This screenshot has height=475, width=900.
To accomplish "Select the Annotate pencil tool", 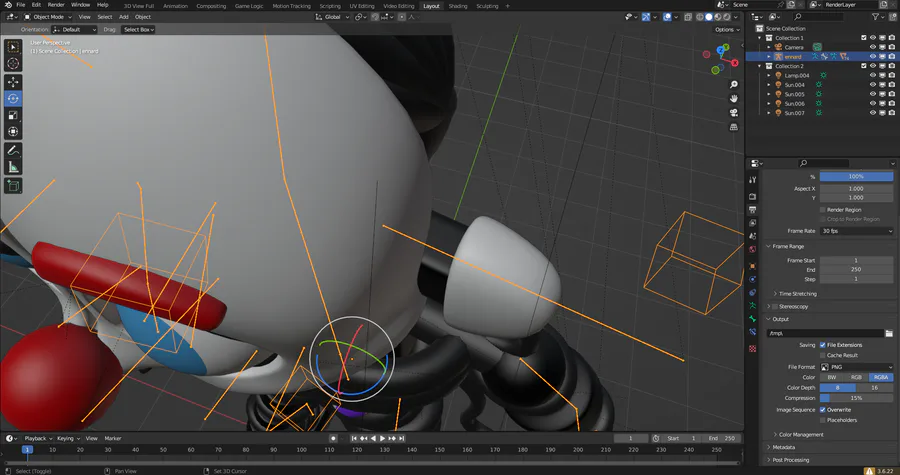I will [13, 150].
